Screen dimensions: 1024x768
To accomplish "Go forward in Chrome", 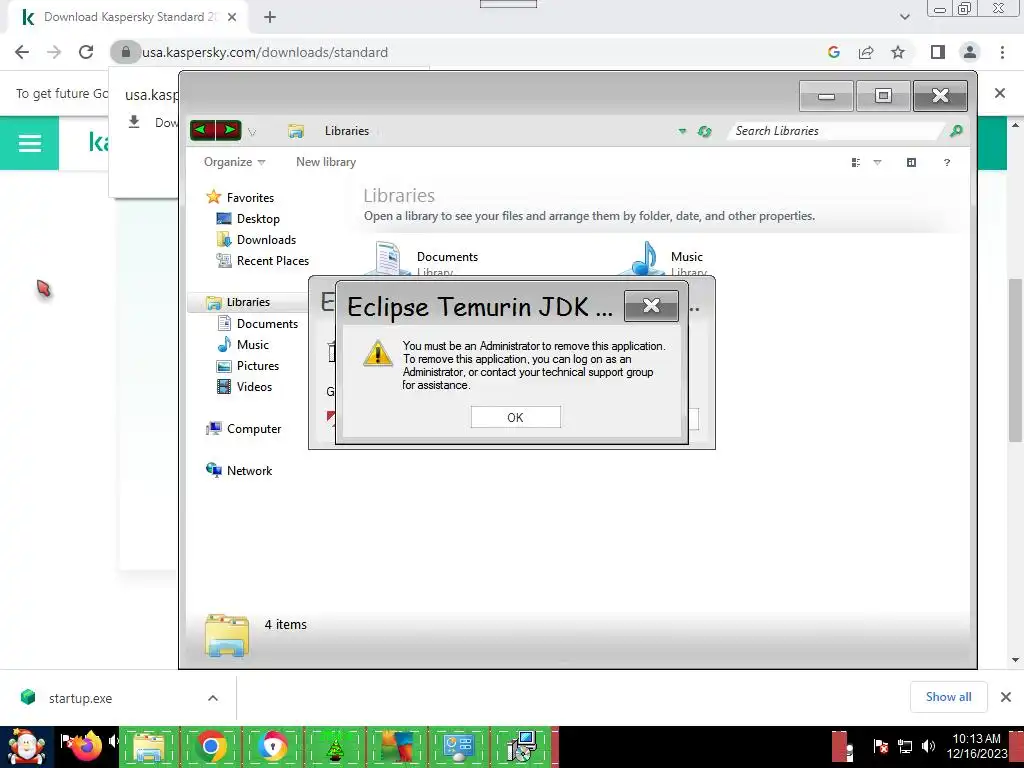I will click(x=54, y=52).
